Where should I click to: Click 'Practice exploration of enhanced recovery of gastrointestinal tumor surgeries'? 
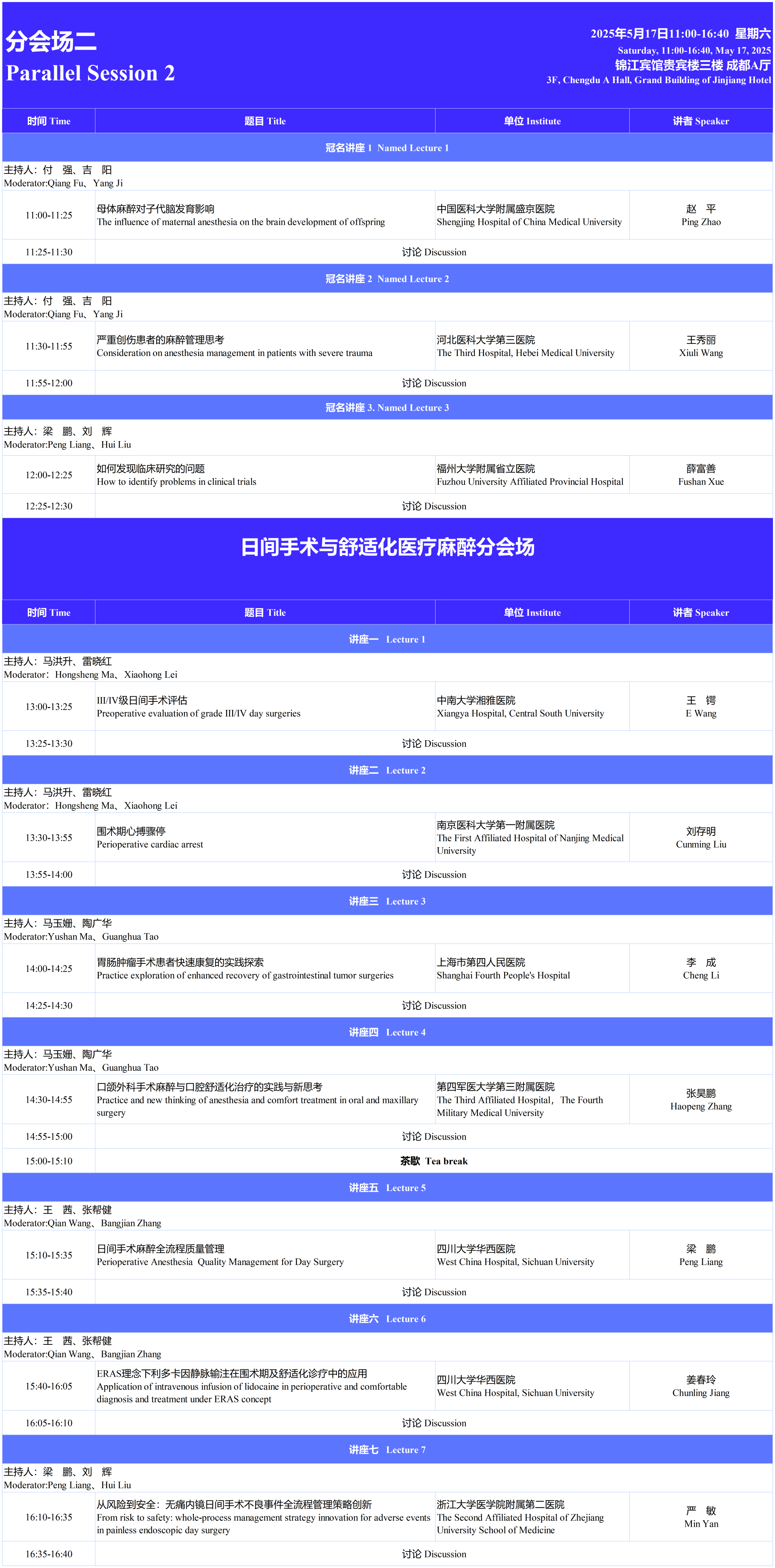click(x=245, y=975)
